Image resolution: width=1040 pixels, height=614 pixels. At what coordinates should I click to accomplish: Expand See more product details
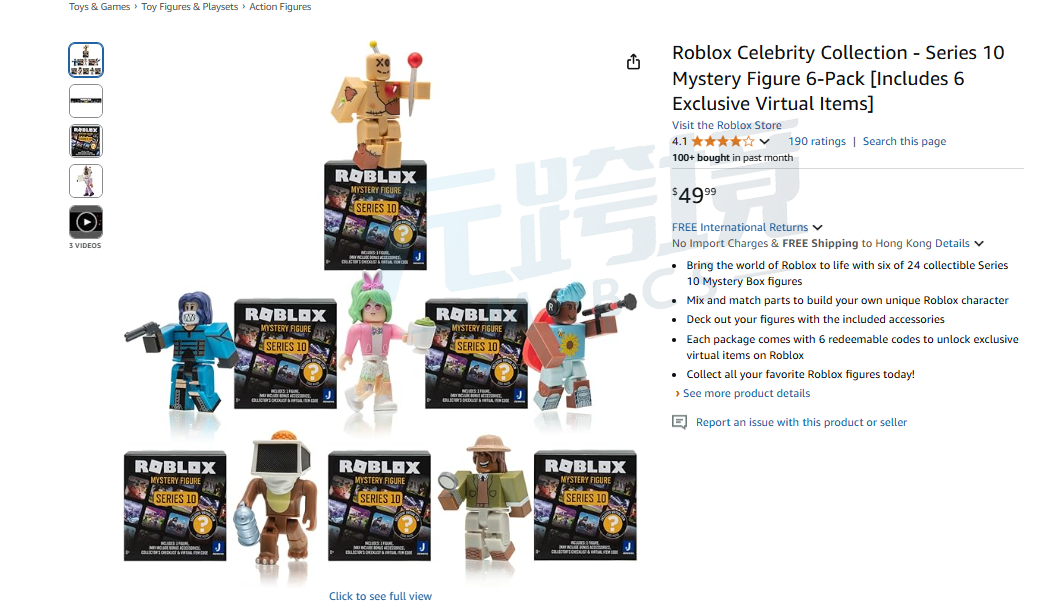pyautogui.click(x=746, y=393)
